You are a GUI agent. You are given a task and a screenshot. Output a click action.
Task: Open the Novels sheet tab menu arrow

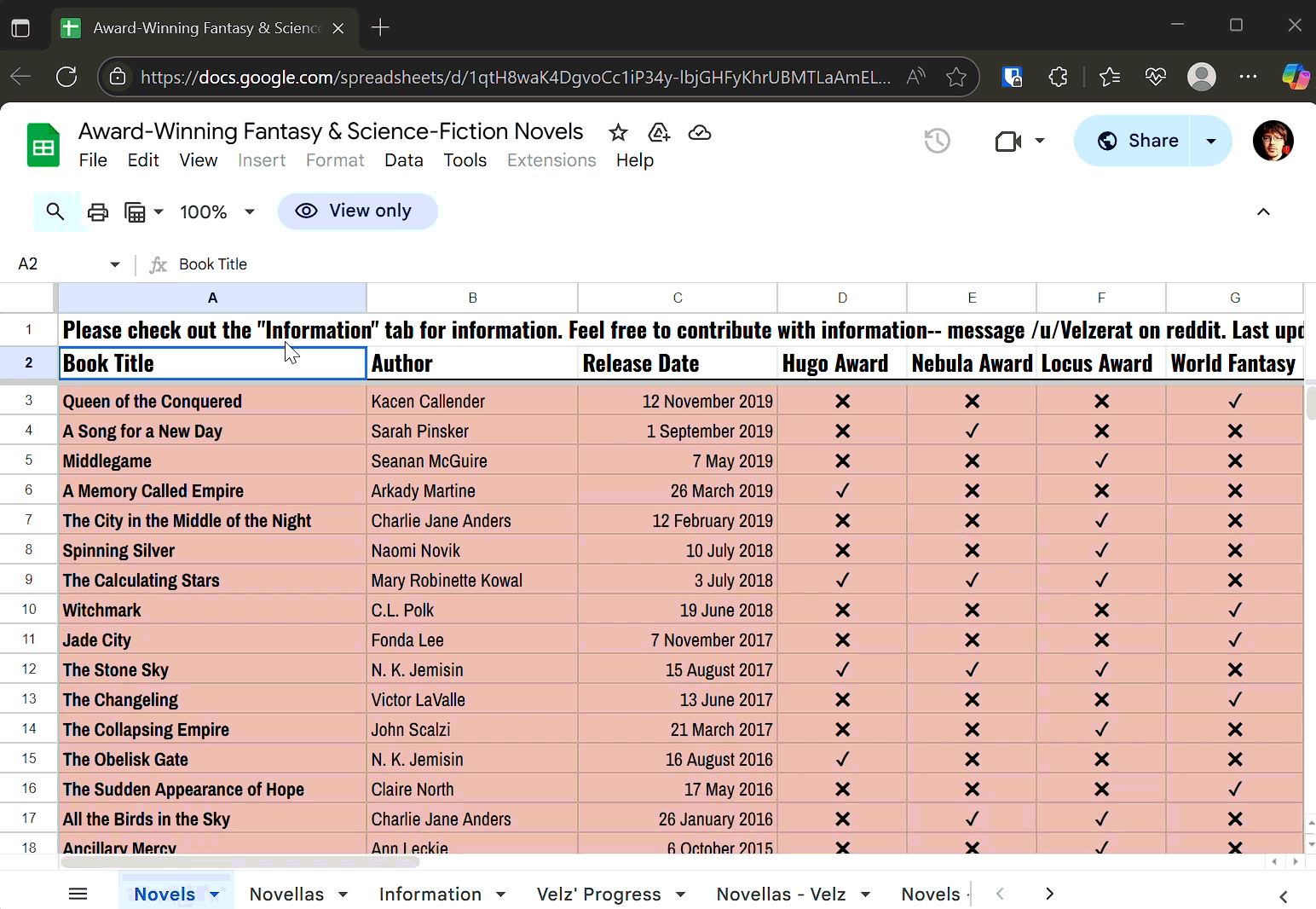point(215,895)
